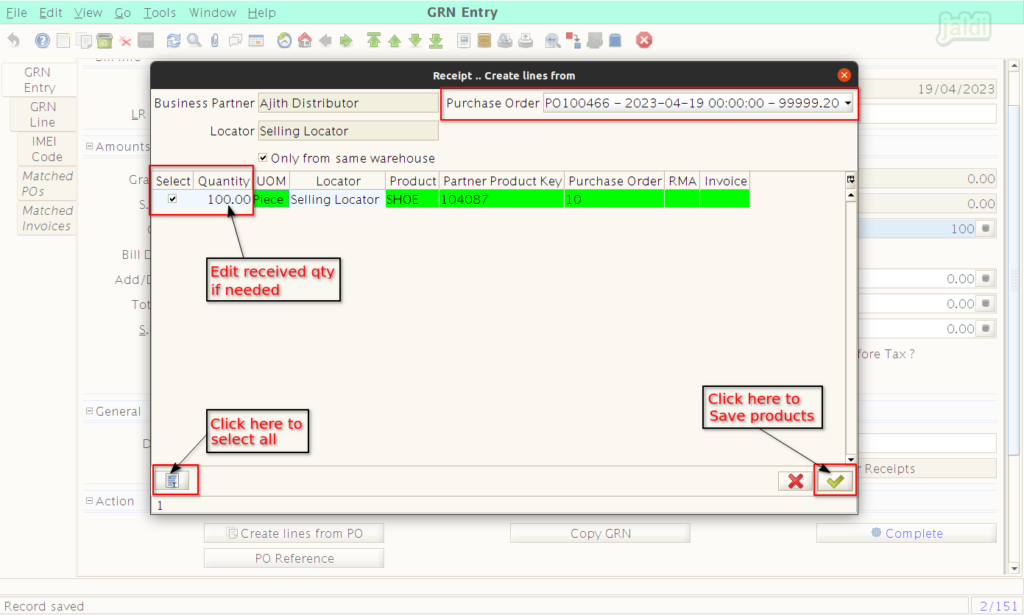This screenshot has height=615, width=1024.
Task: Open History records clock icon
Action: tap(284, 40)
